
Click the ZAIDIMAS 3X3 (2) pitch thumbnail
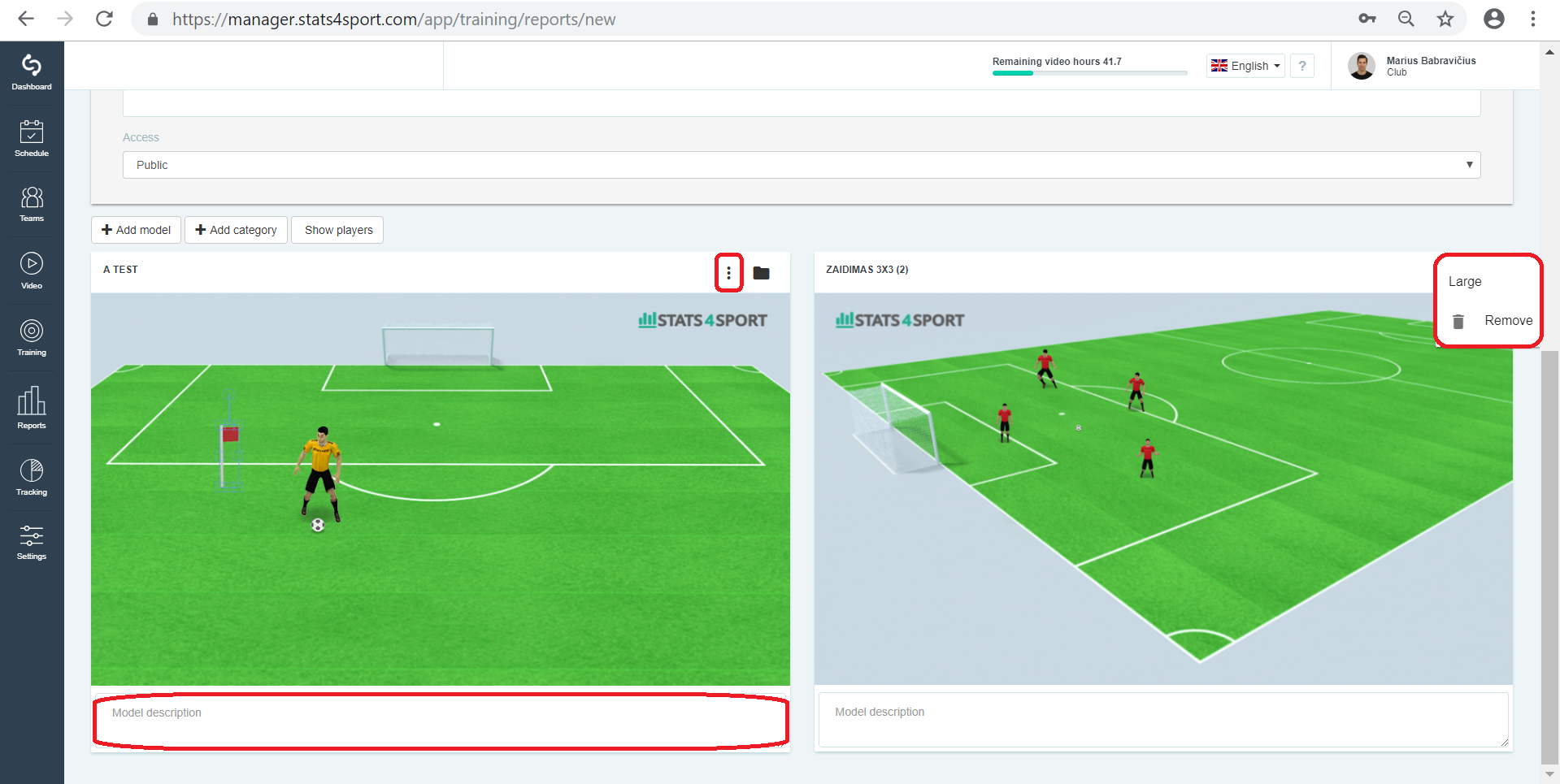1163,489
